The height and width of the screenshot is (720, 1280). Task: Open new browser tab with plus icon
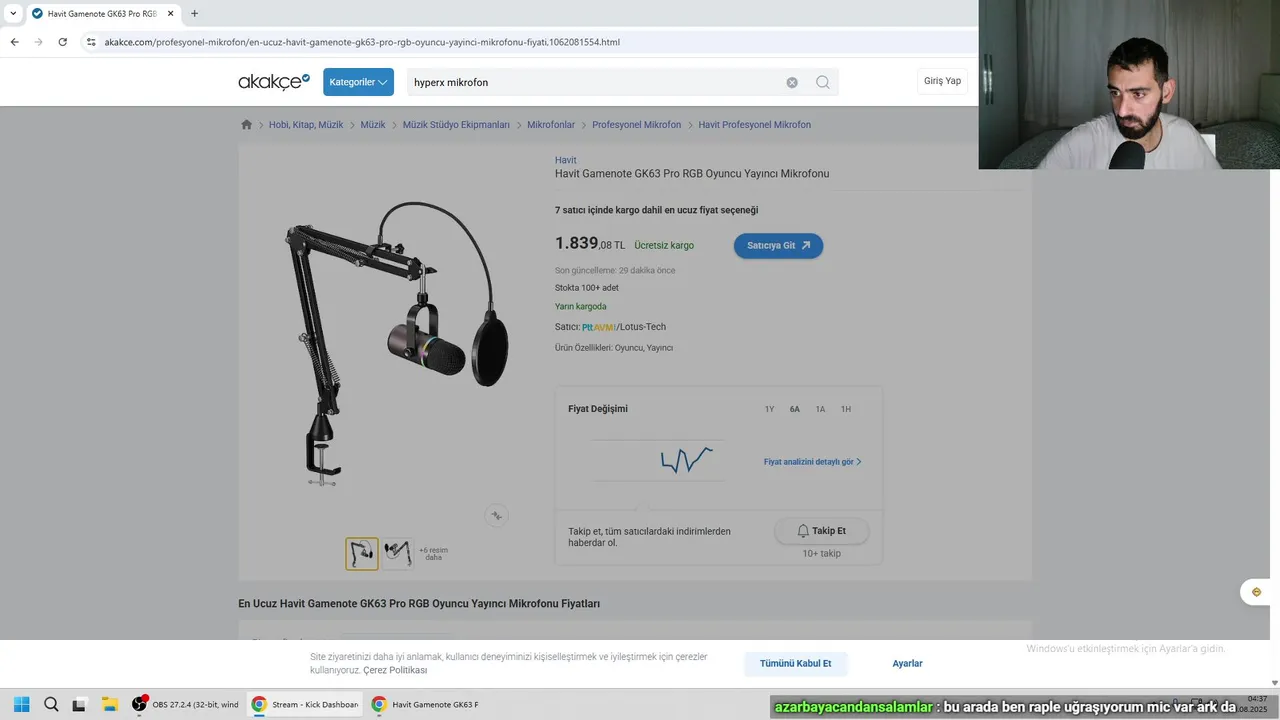194,13
